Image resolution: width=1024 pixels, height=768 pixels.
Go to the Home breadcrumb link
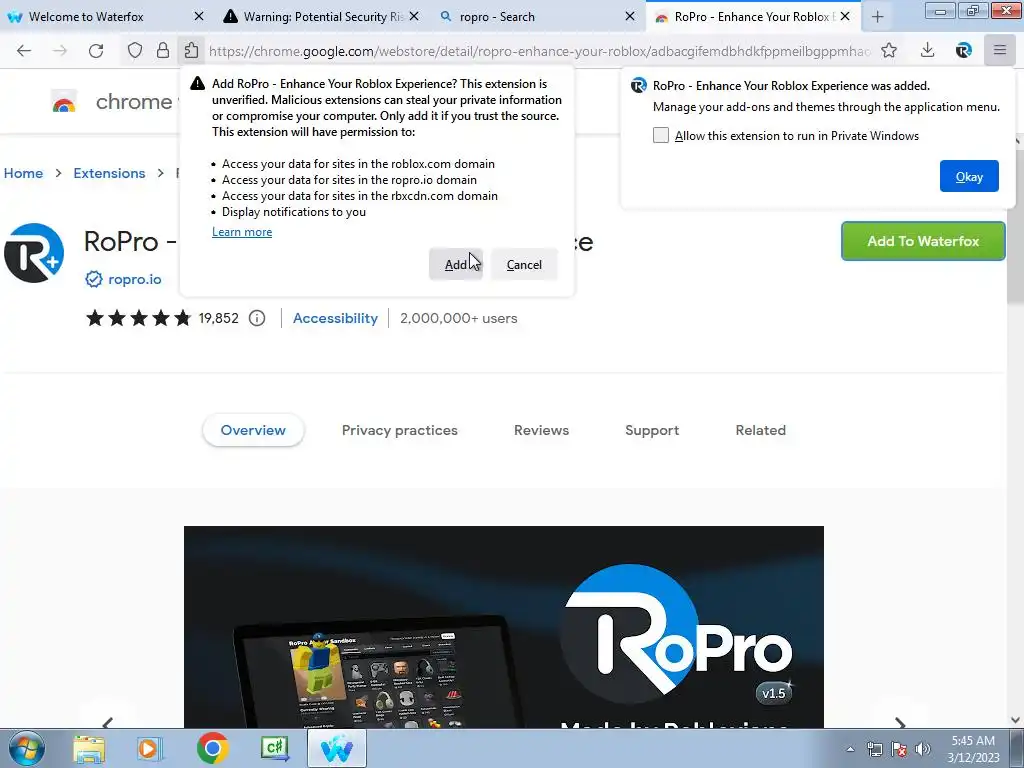click(x=24, y=173)
